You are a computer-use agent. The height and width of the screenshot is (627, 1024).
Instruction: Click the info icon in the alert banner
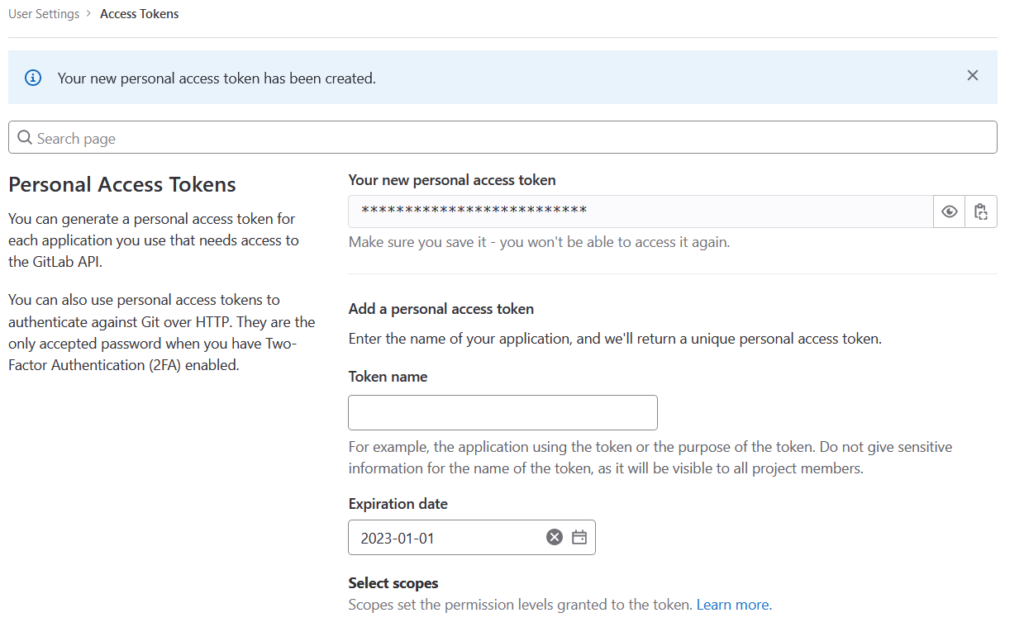click(x=33, y=78)
